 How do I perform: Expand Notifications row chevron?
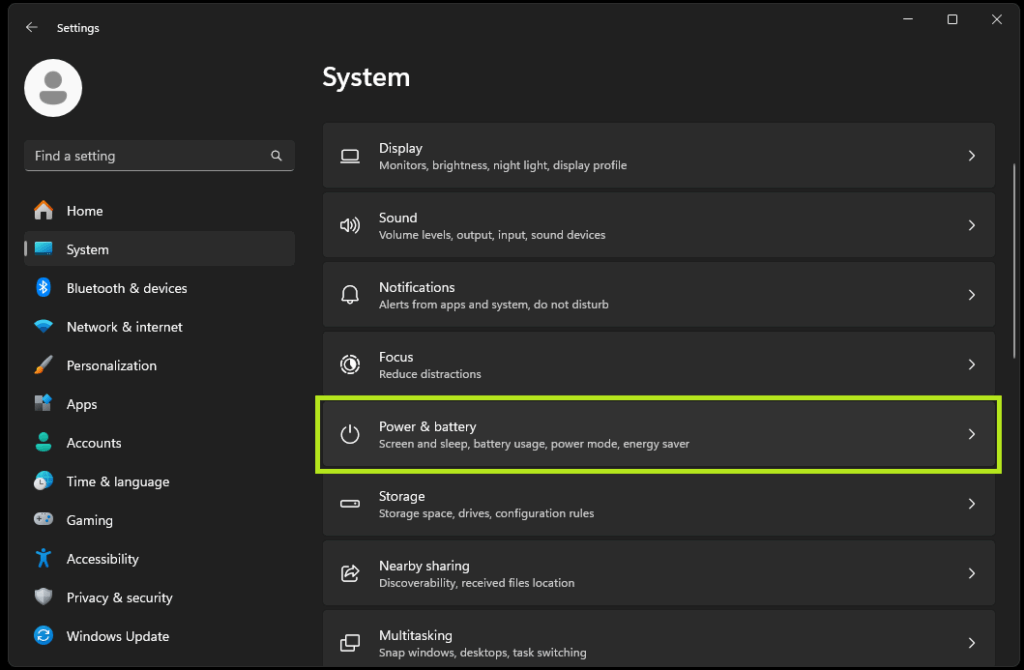tap(972, 295)
